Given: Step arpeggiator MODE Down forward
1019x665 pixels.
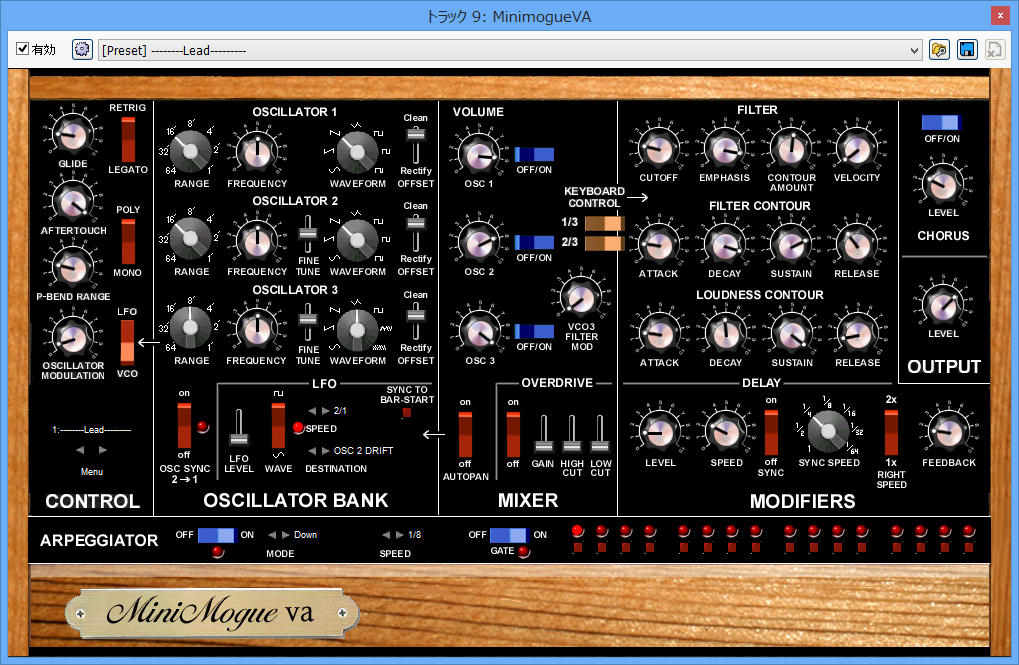Looking at the screenshot, I should tap(285, 535).
